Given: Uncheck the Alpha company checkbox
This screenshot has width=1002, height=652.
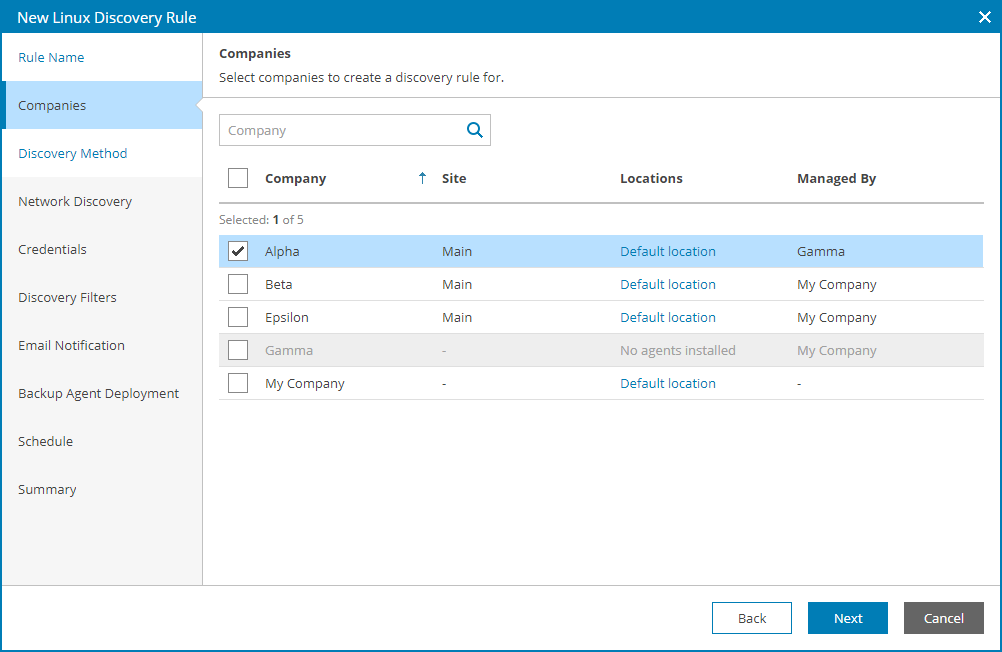Looking at the screenshot, I should click(x=238, y=251).
